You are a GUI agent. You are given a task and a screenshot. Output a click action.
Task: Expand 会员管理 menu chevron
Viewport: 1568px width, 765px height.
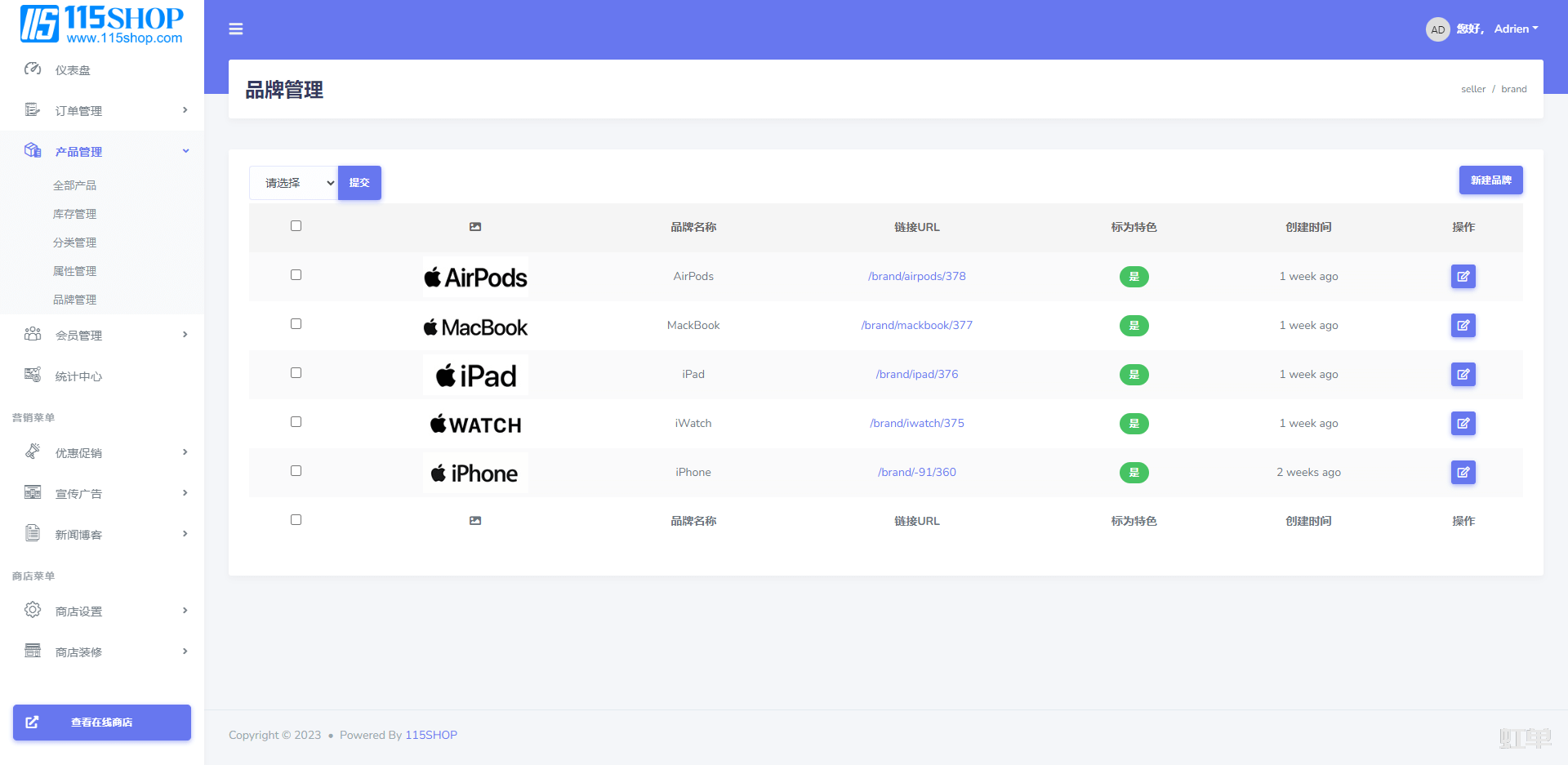185,335
